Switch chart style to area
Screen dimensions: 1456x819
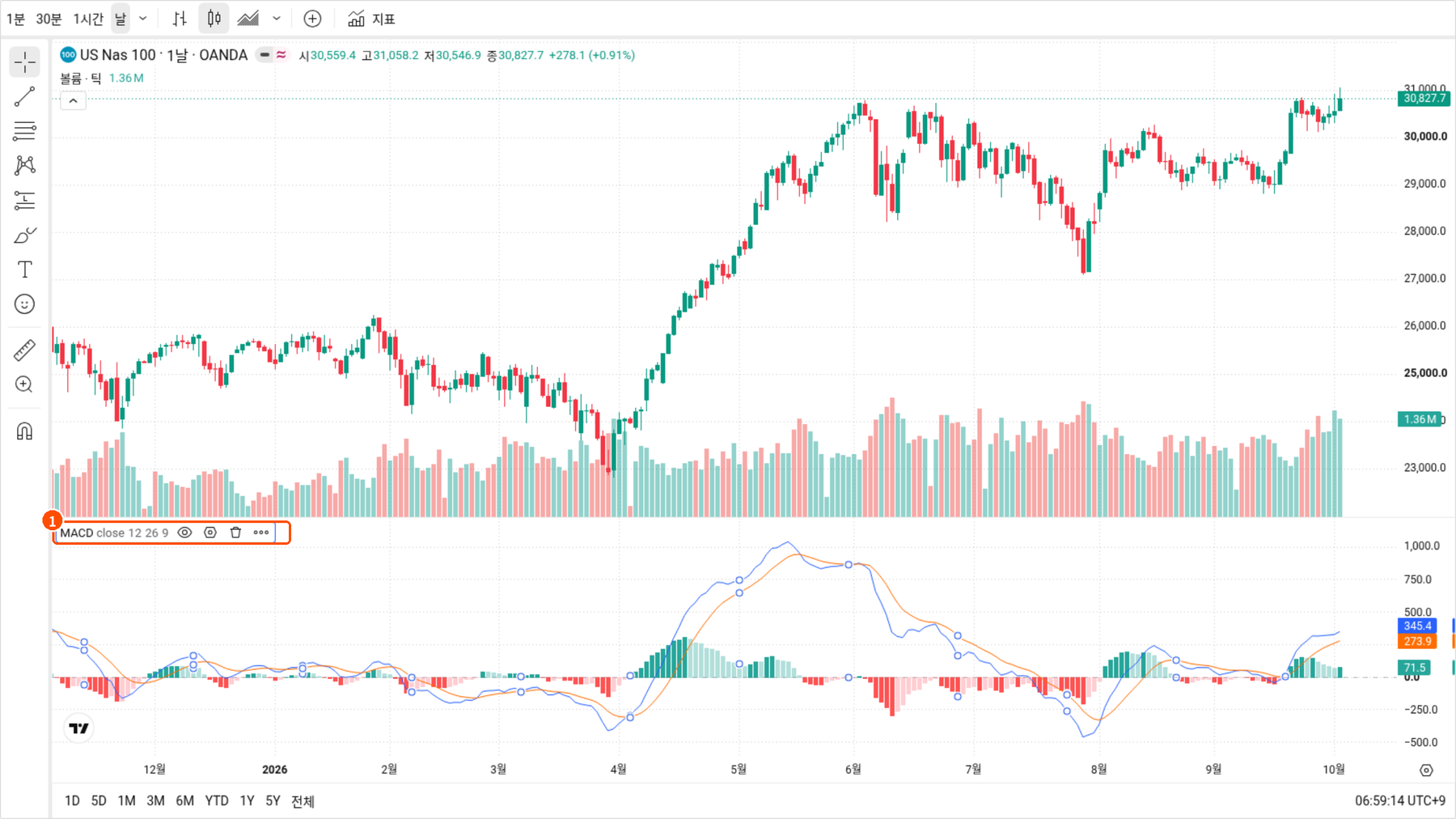coord(248,19)
